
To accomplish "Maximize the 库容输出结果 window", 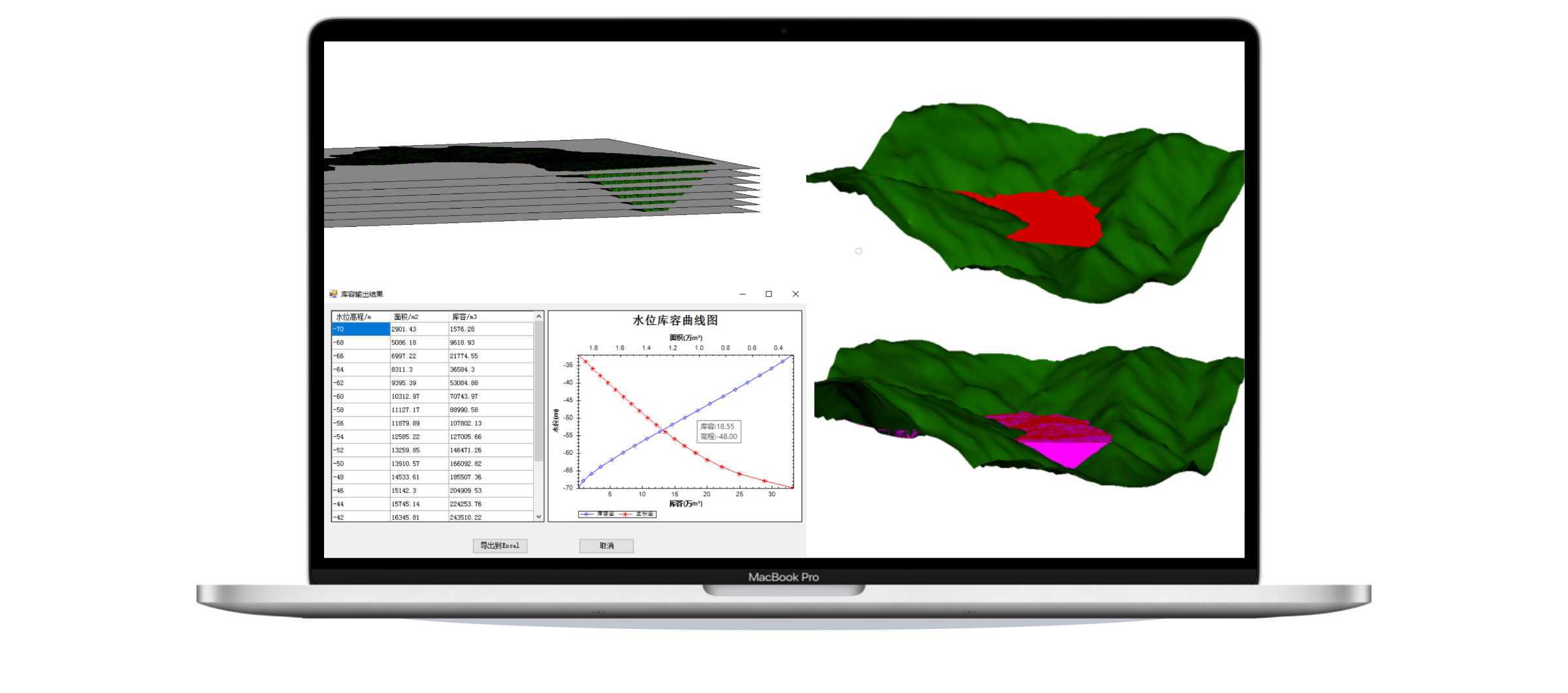I will (769, 294).
